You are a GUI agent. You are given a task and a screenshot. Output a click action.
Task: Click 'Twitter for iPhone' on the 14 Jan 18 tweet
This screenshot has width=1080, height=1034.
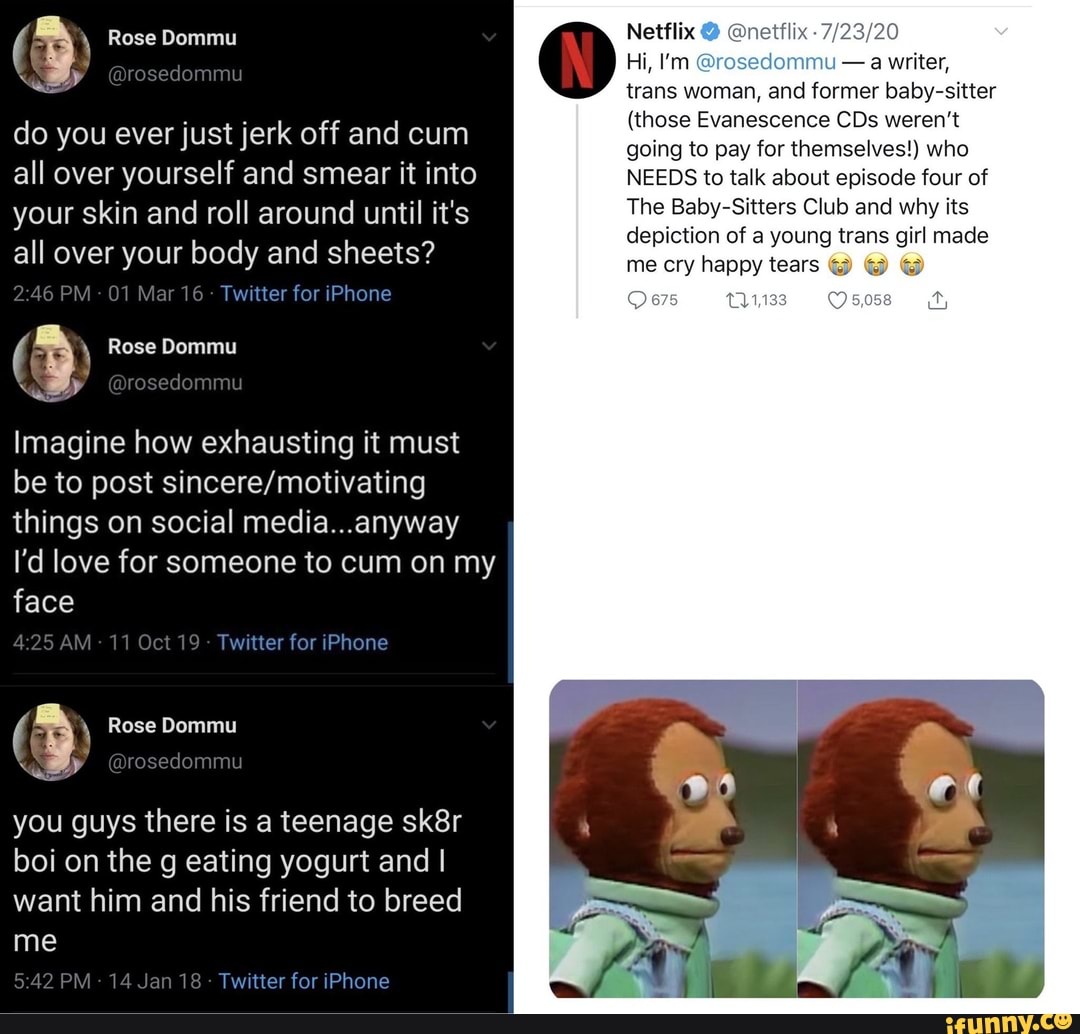pos(304,982)
